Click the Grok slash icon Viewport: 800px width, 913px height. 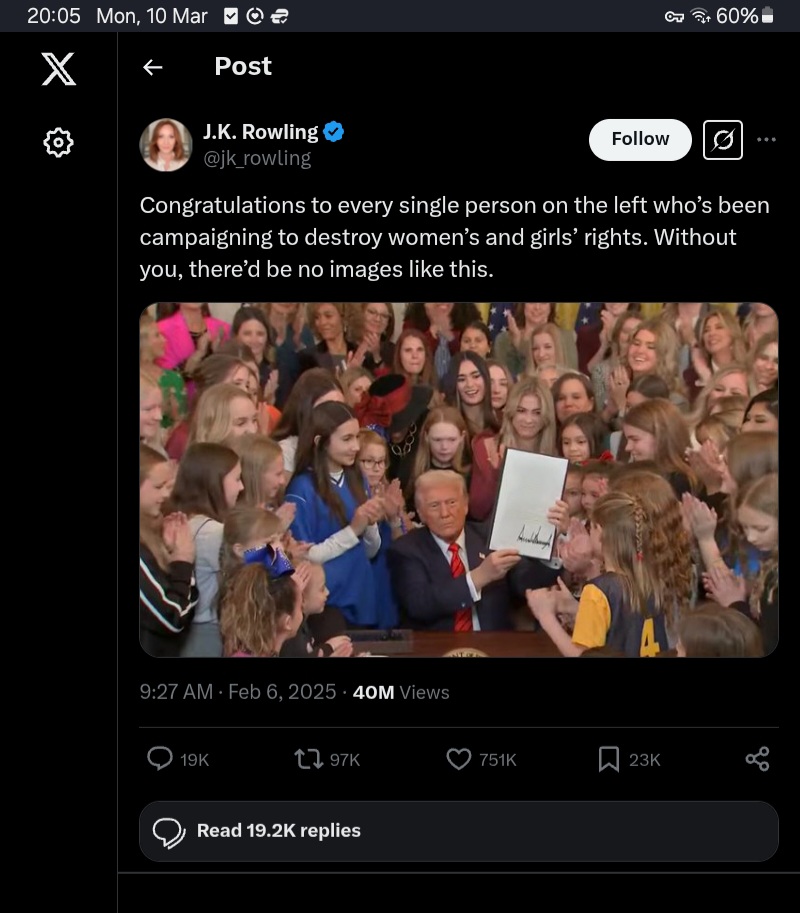click(x=723, y=140)
